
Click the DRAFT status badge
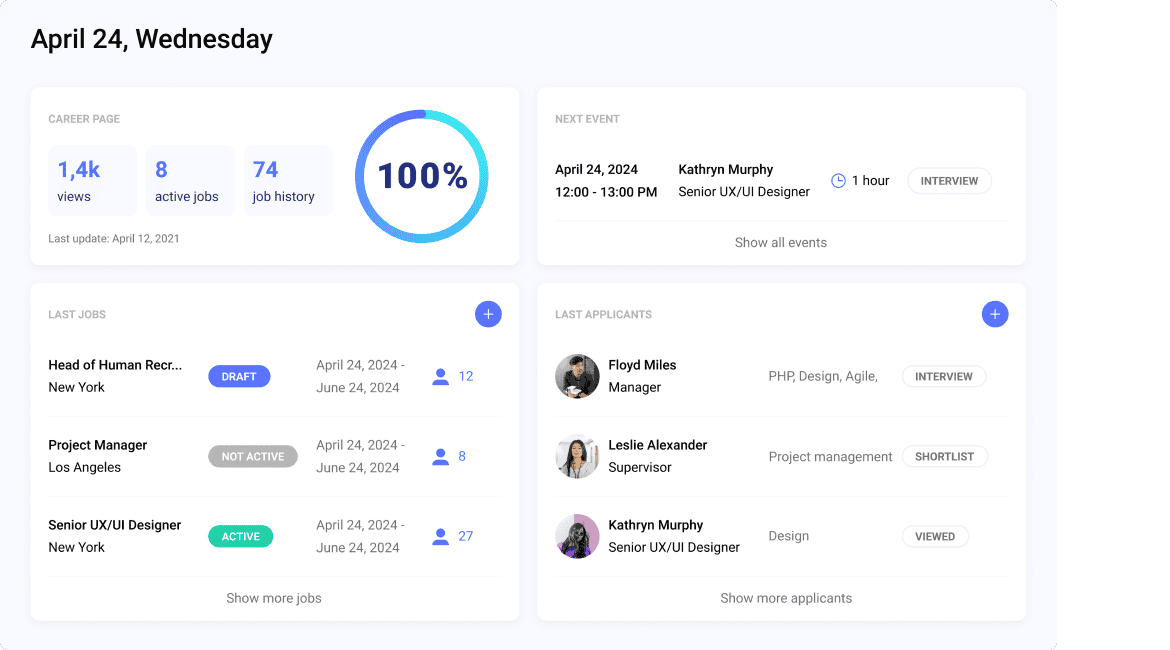point(239,377)
